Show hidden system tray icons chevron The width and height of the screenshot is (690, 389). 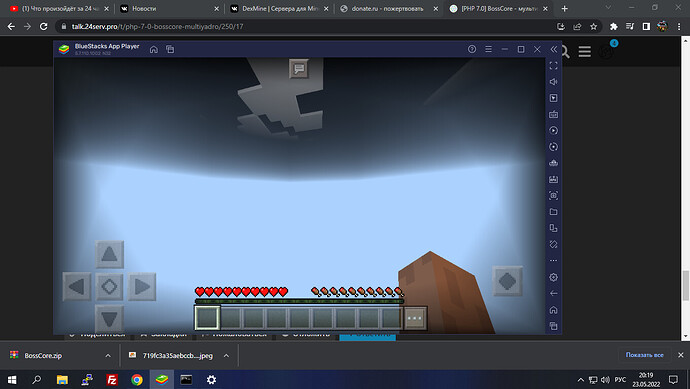pos(580,379)
